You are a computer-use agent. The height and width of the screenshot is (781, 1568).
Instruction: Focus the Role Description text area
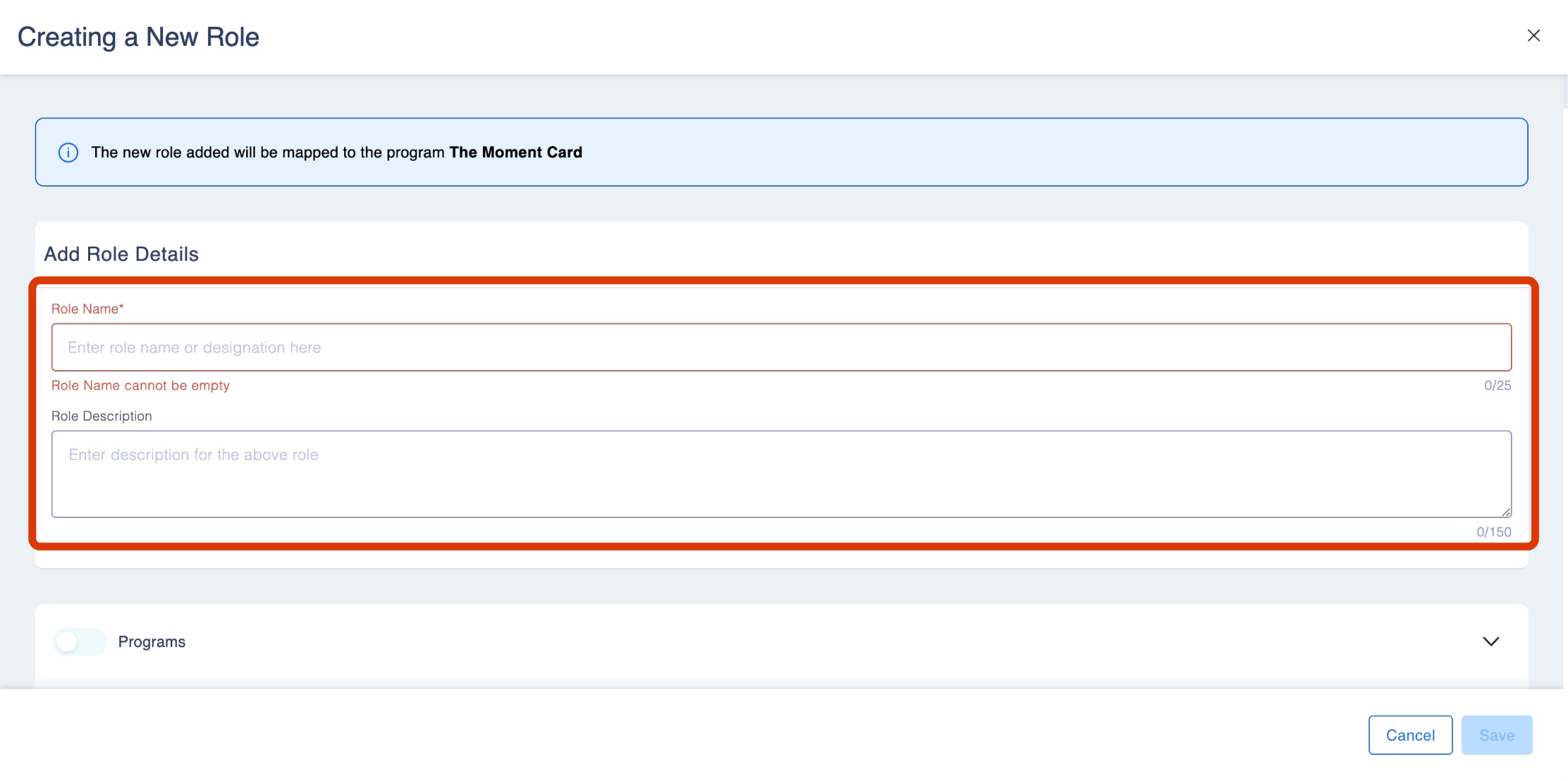pos(780,474)
